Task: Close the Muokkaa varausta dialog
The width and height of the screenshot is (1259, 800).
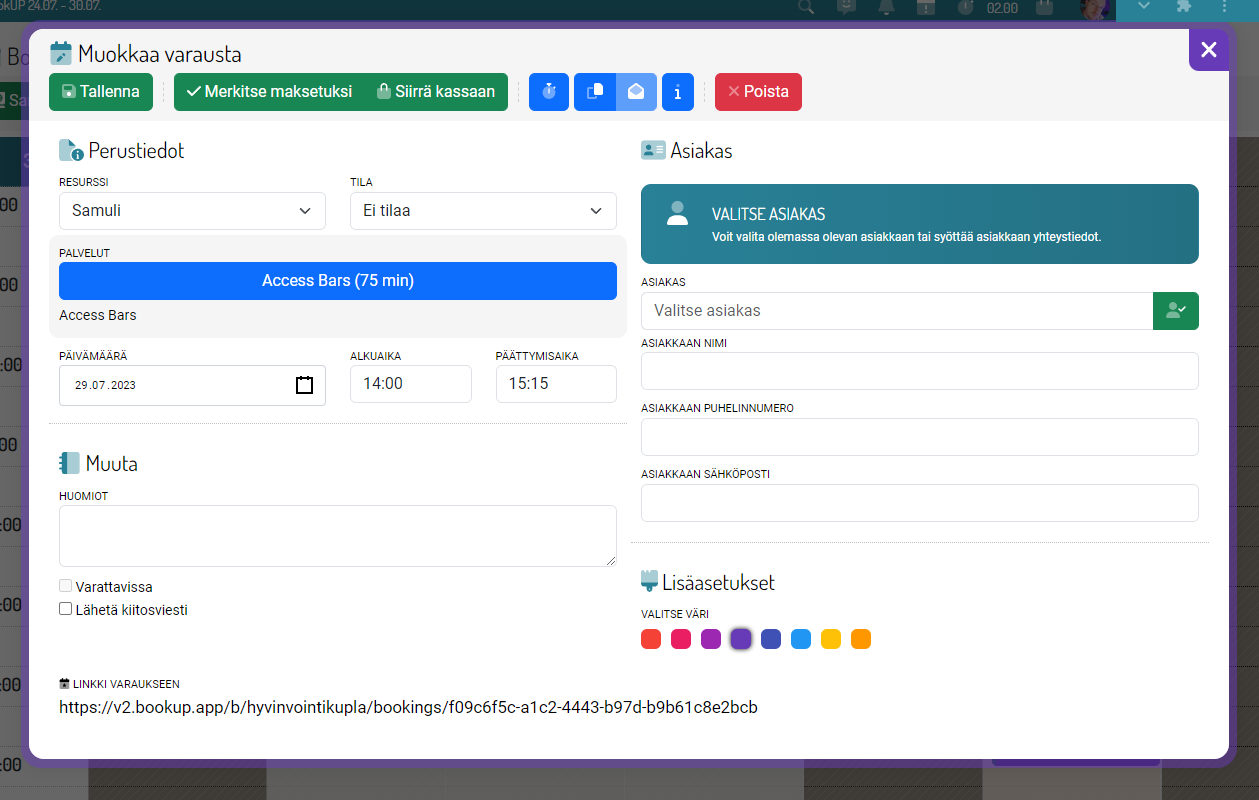Action: tap(1208, 50)
